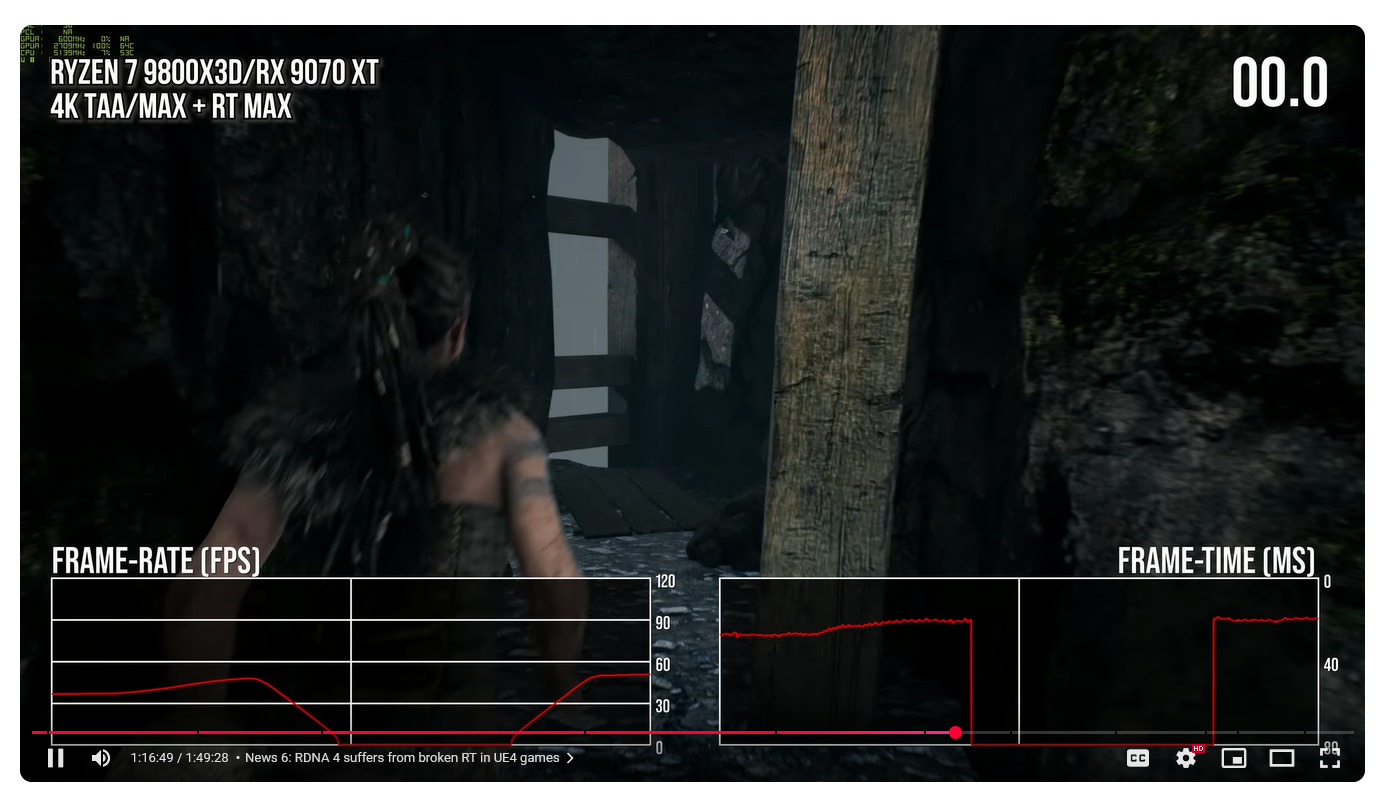This screenshot has height=796, width=1383.
Task: Mute the video with the speaker icon
Action: (x=101, y=758)
